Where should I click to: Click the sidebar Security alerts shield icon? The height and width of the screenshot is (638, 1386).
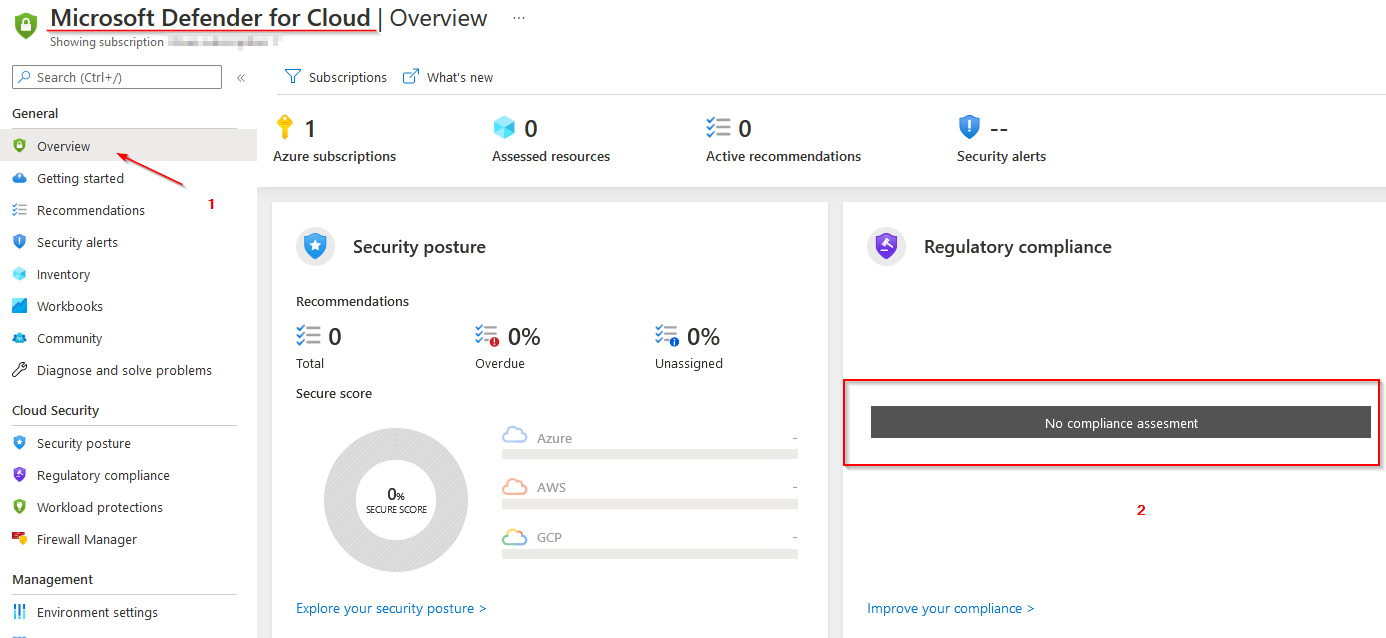click(19, 242)
